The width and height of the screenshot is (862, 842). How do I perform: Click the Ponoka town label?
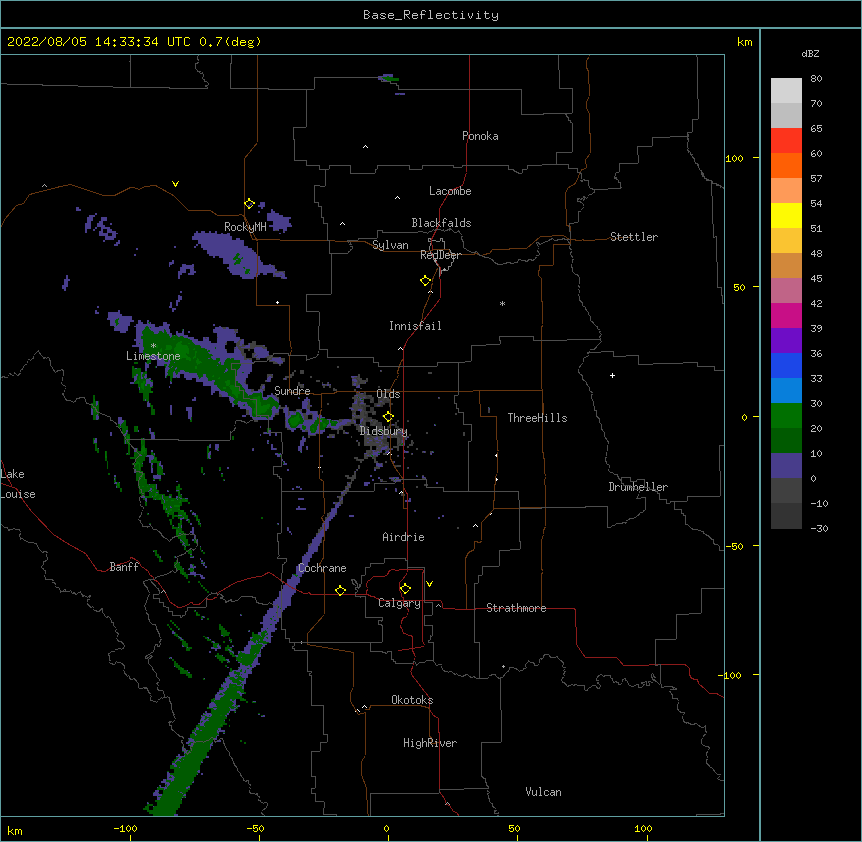[x=480, y=136]
